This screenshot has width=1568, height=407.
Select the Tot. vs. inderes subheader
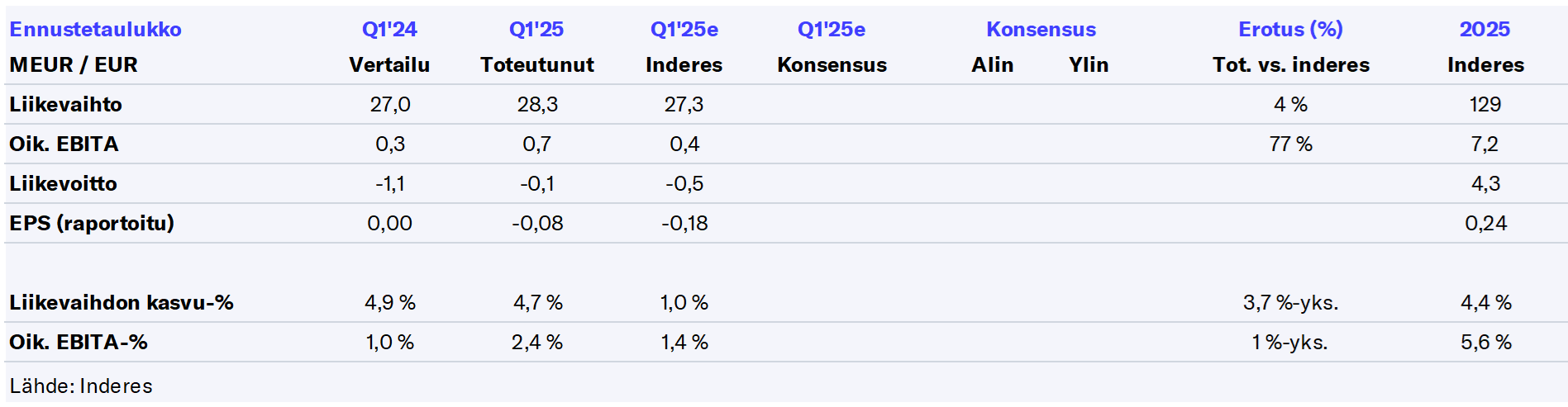click(x=1290, y=65)
